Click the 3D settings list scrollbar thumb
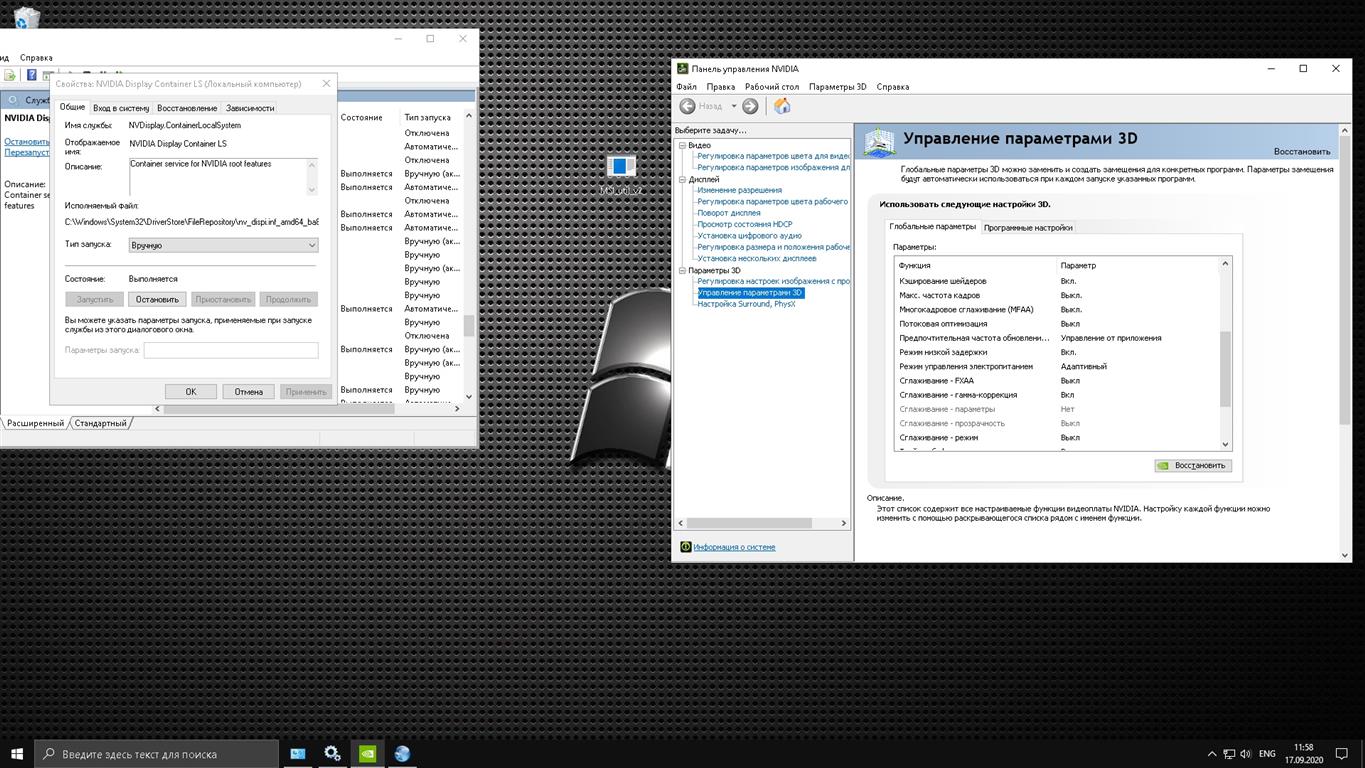The height and width of the screenshot is (768, 1365). [1225, 370]
